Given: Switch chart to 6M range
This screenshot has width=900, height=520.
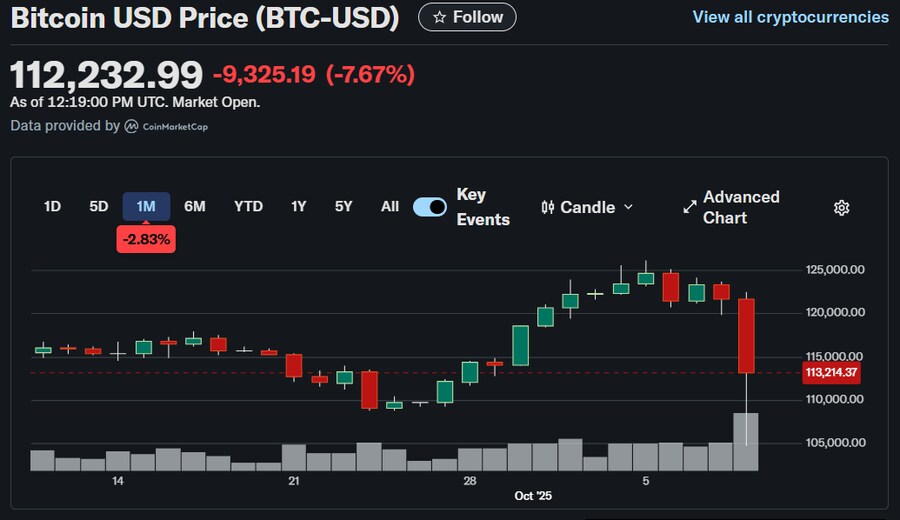Looking at the screenshot, I should coord(194,207).
